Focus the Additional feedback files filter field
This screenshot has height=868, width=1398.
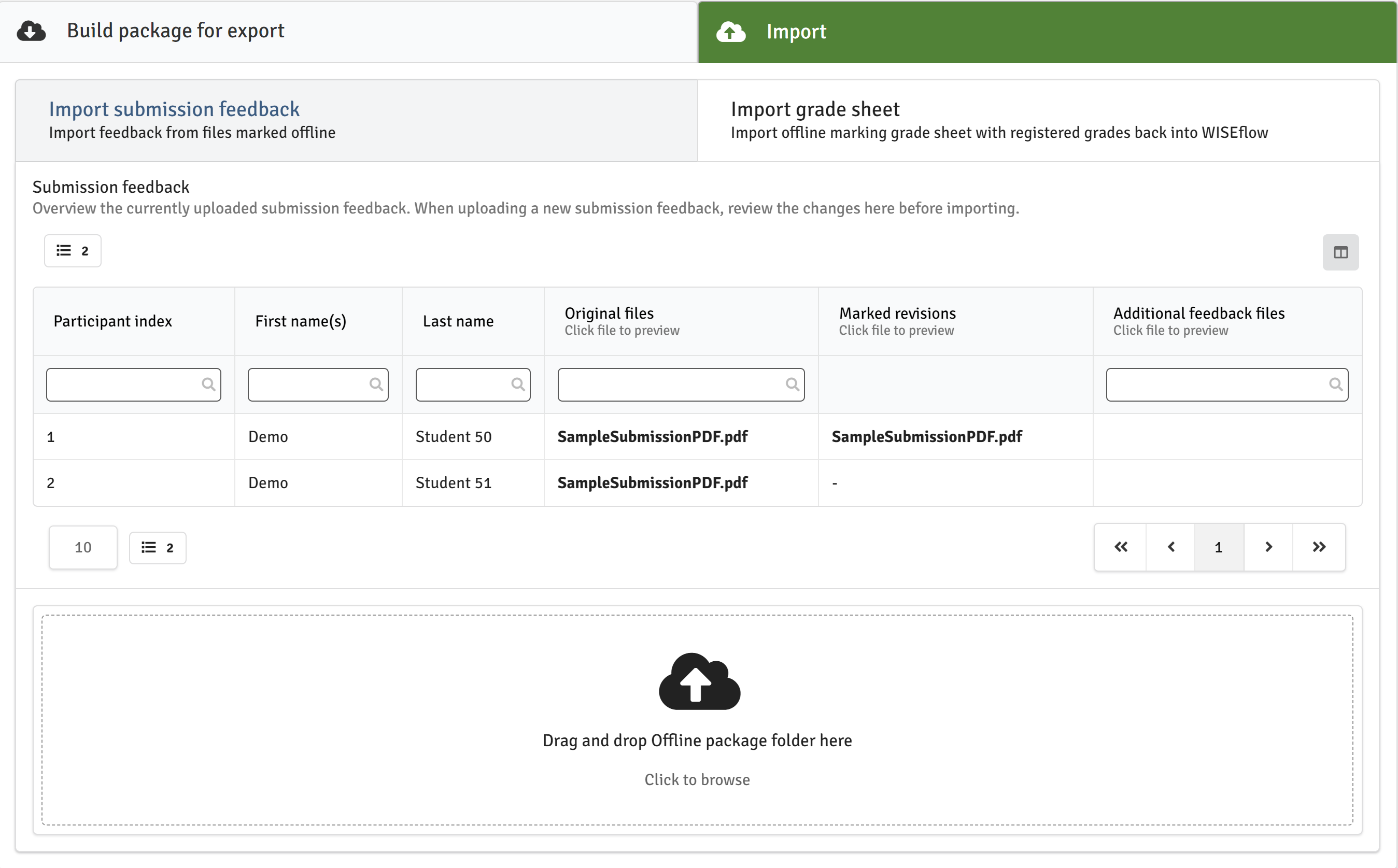tap(1227, 385)
